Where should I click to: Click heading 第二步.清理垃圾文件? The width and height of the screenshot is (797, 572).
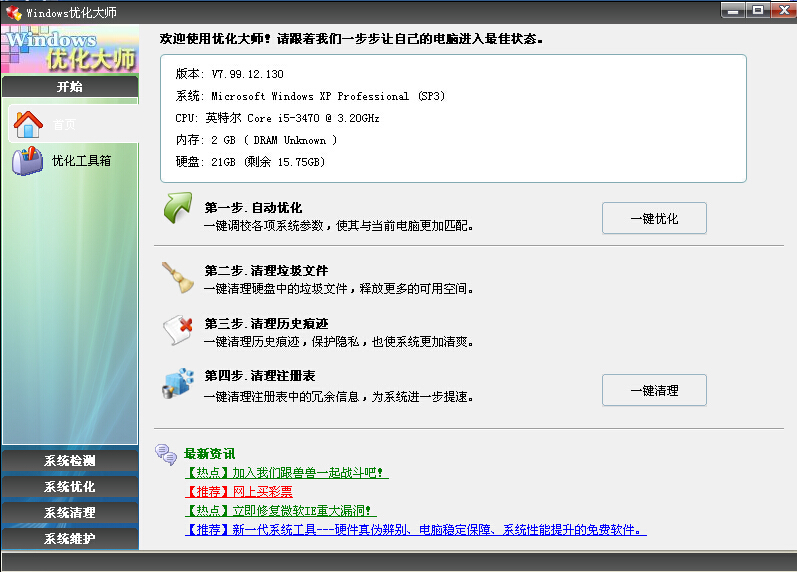click(x=266, y=270)
